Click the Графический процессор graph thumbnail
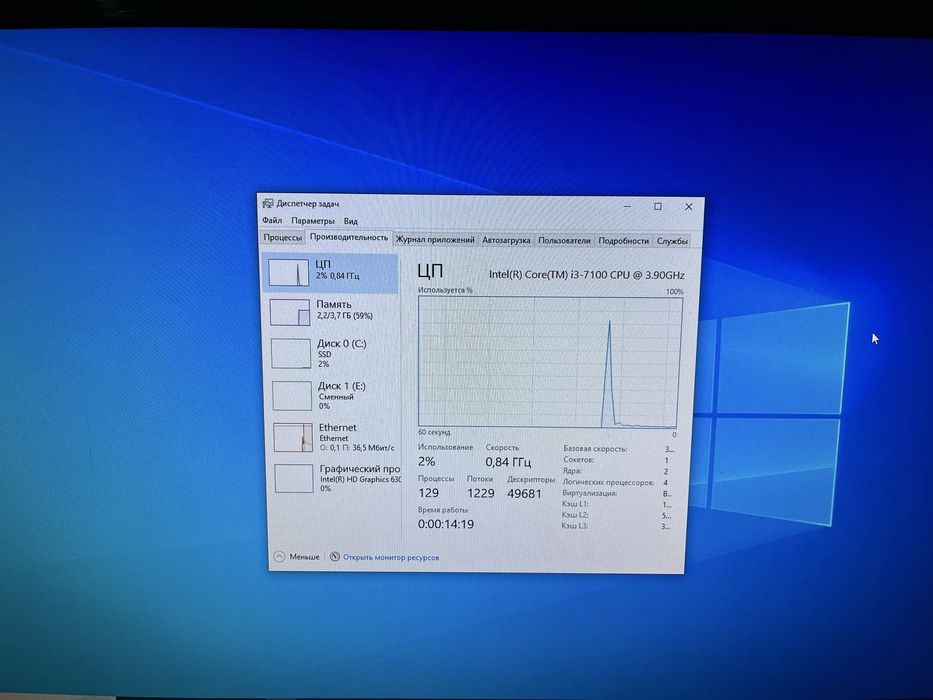This screenshot has width=933, height=700. point(294,478)
